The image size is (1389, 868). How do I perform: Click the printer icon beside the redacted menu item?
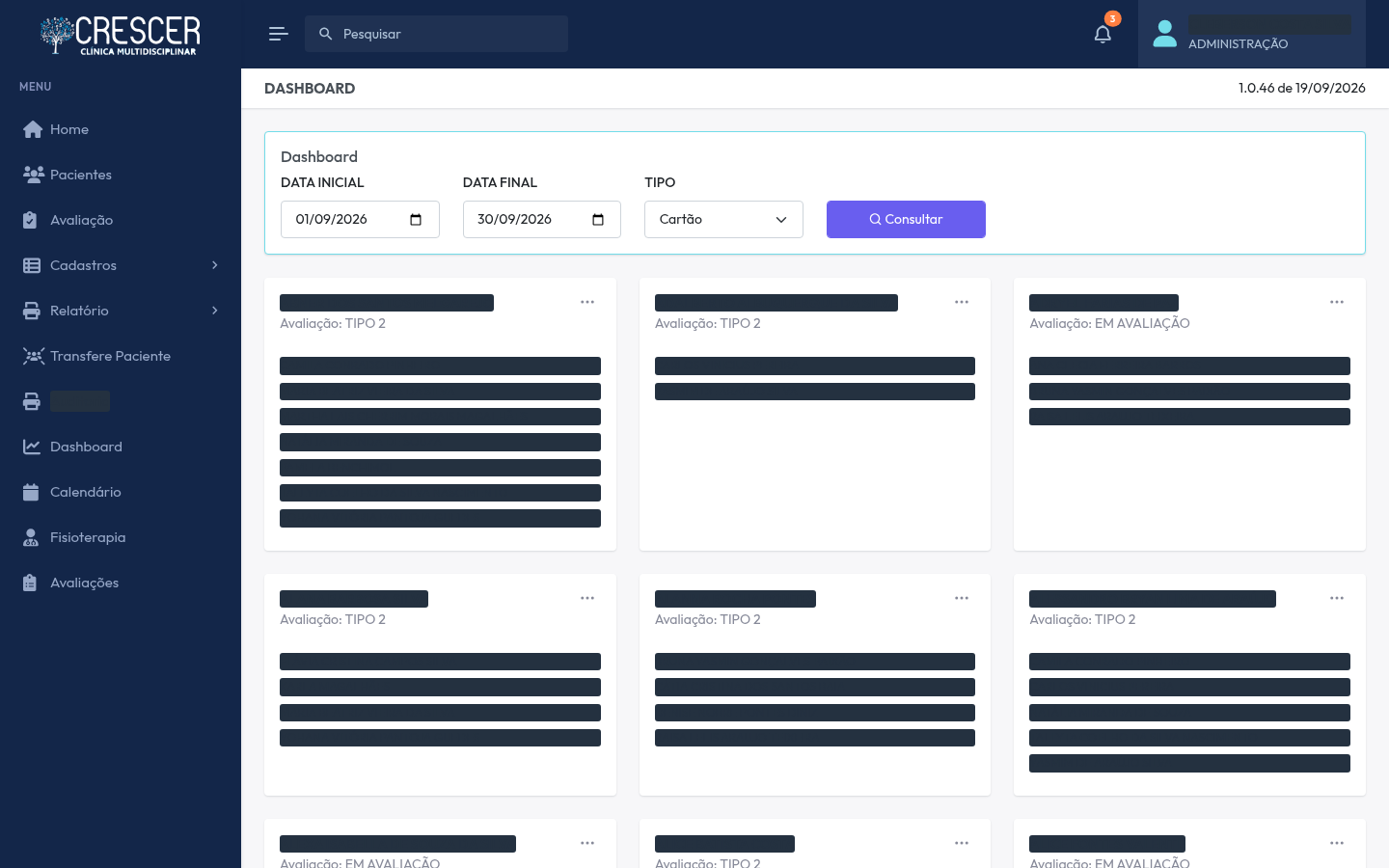click(32, 401)
